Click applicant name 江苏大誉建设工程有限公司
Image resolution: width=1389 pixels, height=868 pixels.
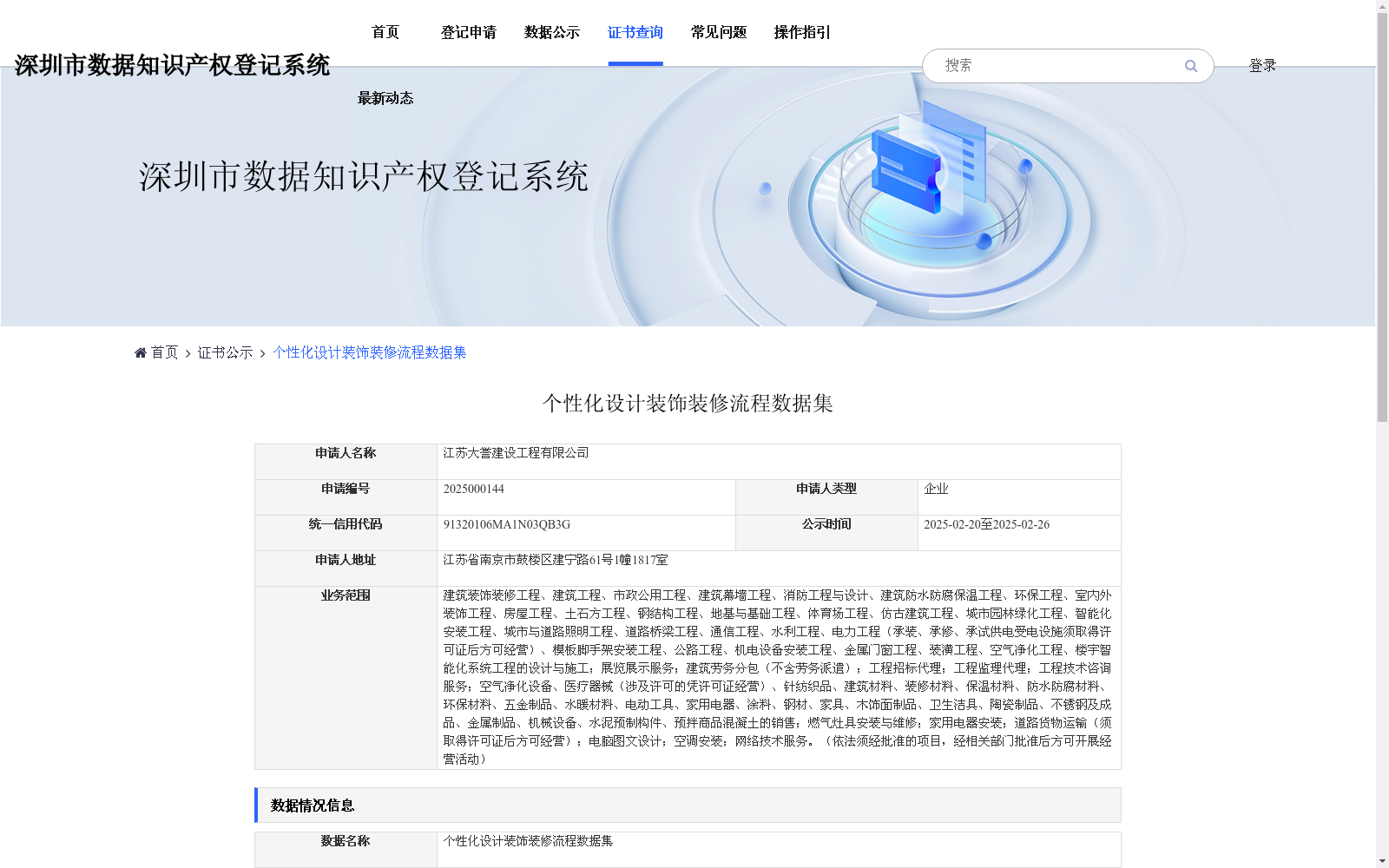click(x=516, y=453)
